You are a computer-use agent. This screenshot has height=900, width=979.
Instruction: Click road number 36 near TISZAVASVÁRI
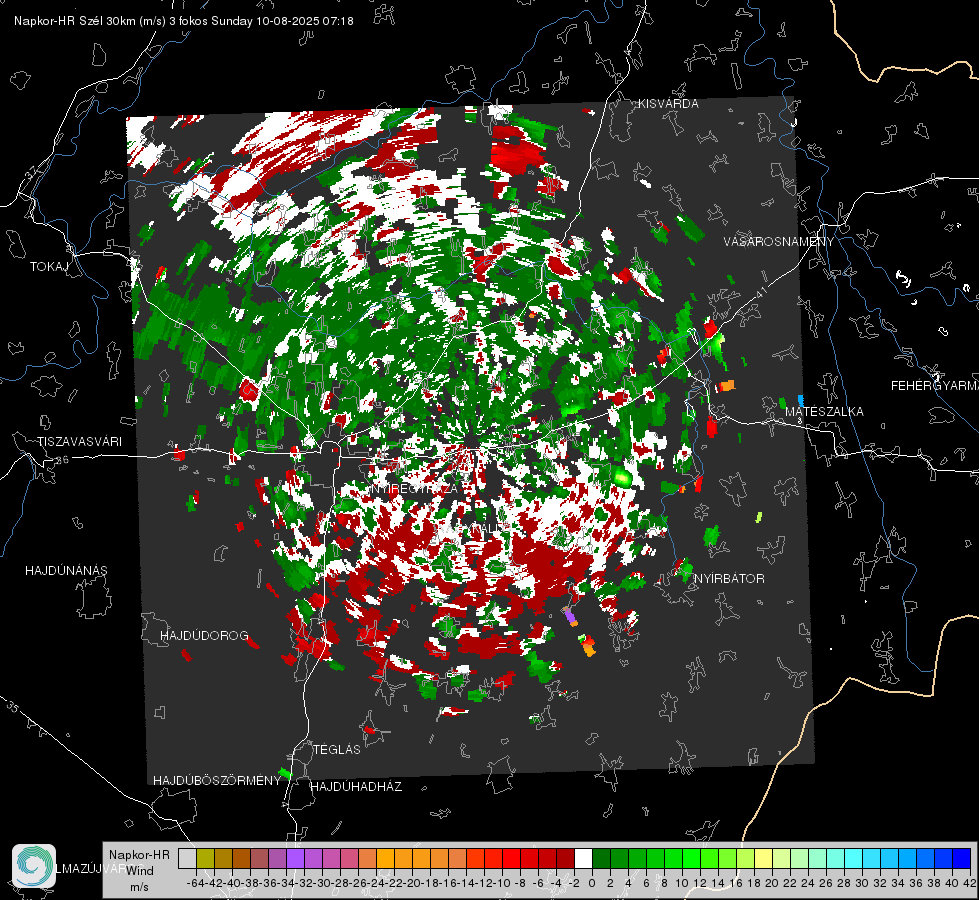click(x=62, y=460)
